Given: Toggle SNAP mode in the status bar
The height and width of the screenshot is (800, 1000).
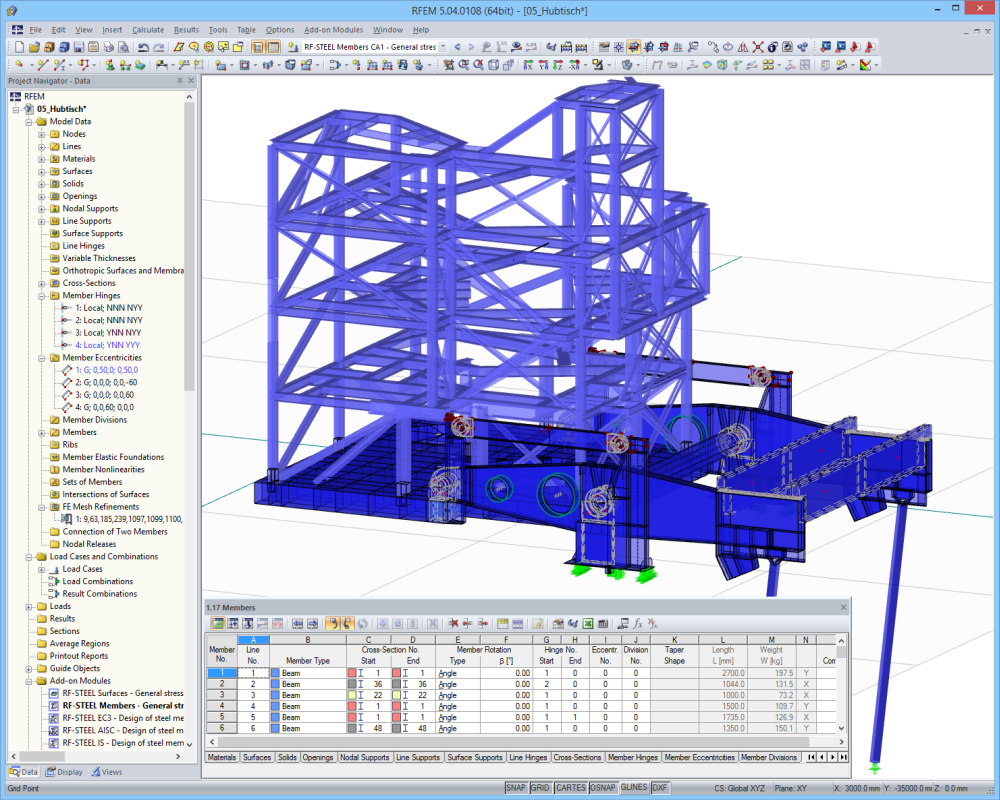Looking at the screenshot, I should tap(514, 787).
